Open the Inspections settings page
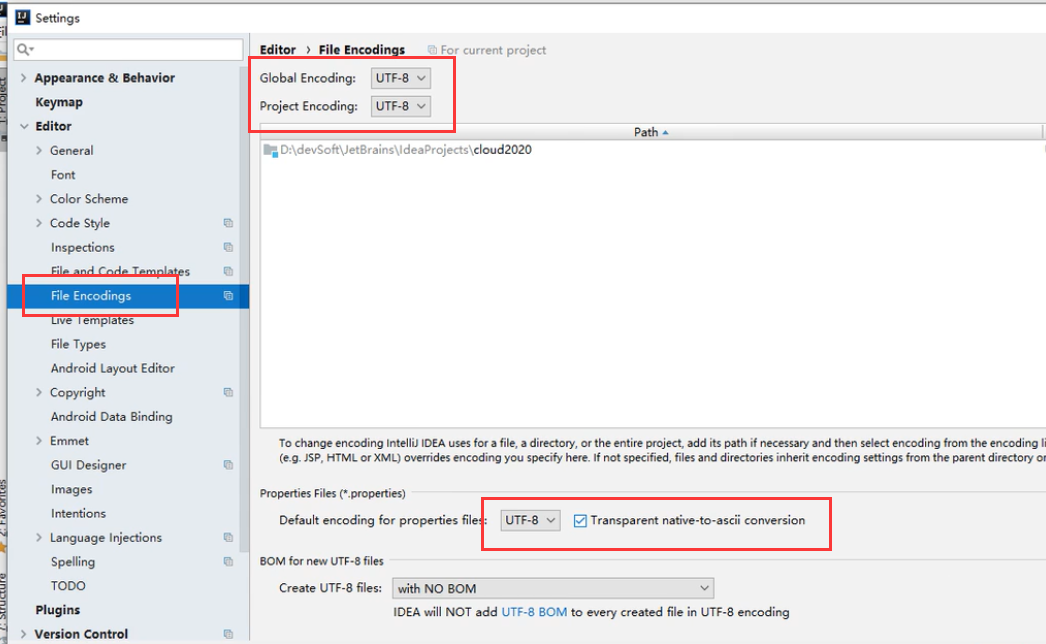The width and height of the screenshot is (1046, 644). pyautogui.click(x=83, y=248)
